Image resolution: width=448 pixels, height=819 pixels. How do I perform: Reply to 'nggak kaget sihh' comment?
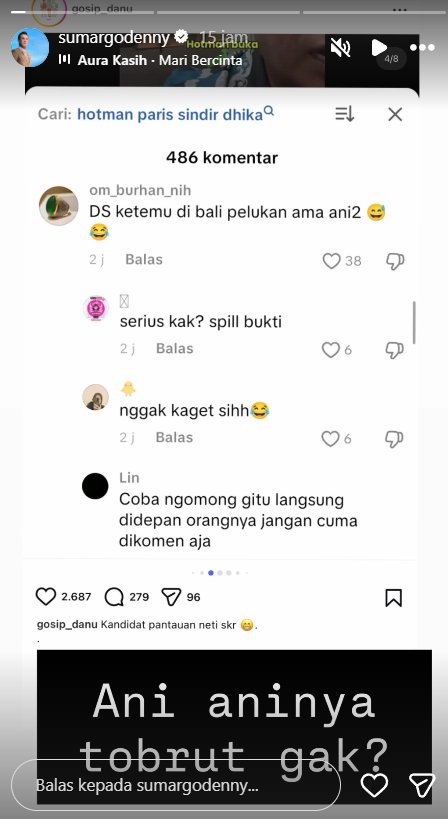pos(174,437)
